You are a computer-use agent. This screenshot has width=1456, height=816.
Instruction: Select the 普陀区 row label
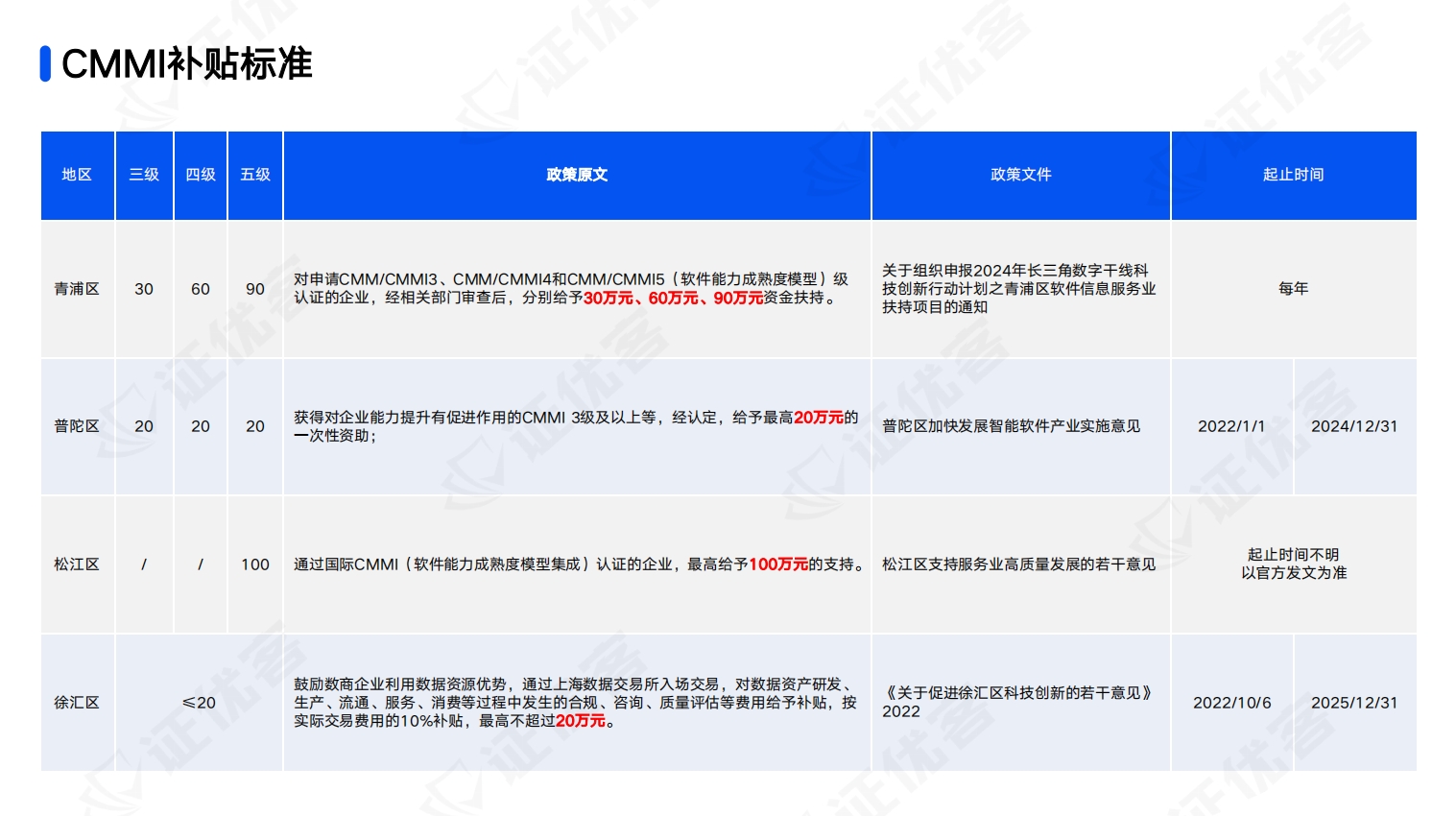click(77, 426)
